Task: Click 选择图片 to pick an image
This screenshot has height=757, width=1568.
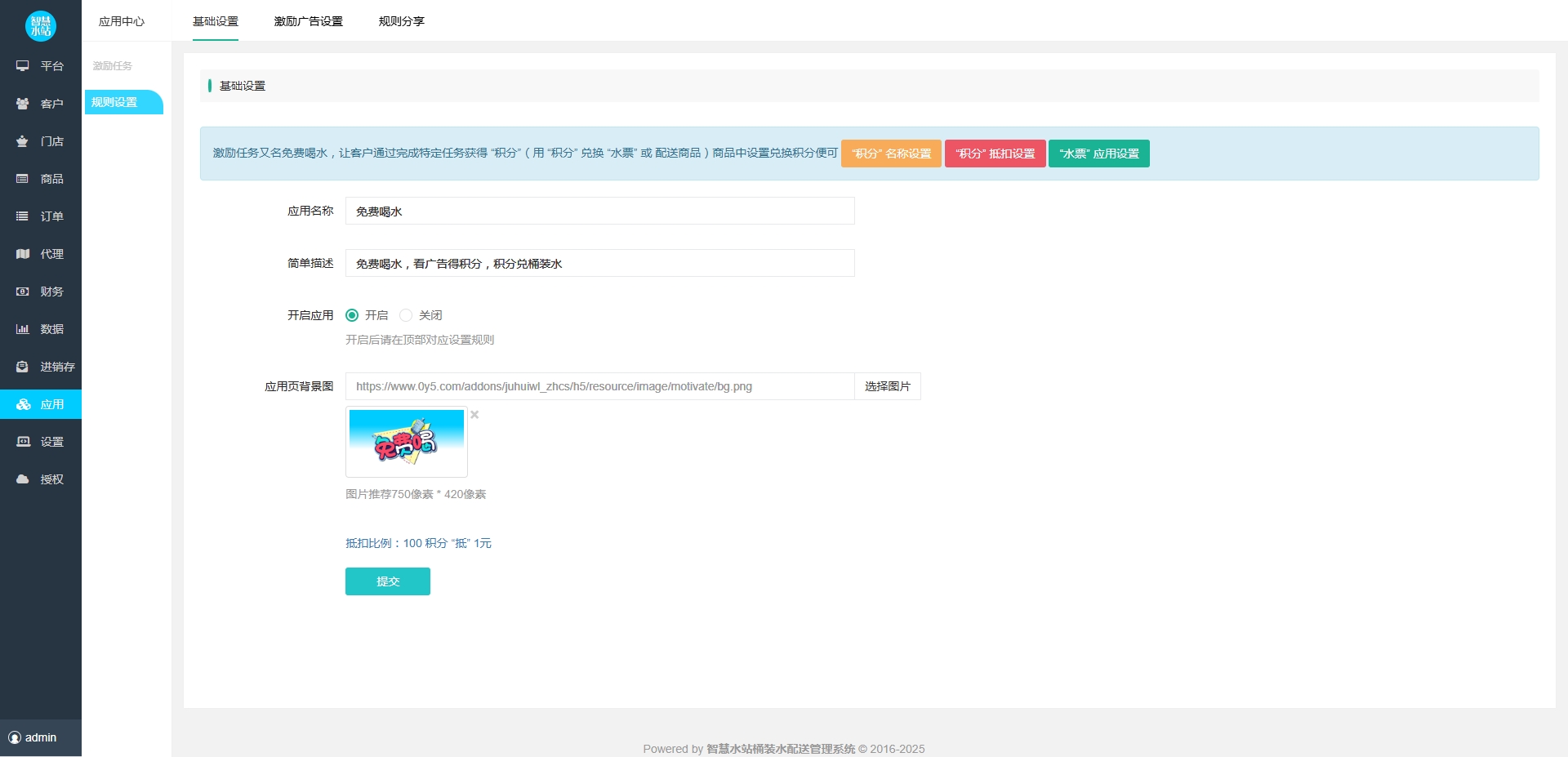Action: 887,386
